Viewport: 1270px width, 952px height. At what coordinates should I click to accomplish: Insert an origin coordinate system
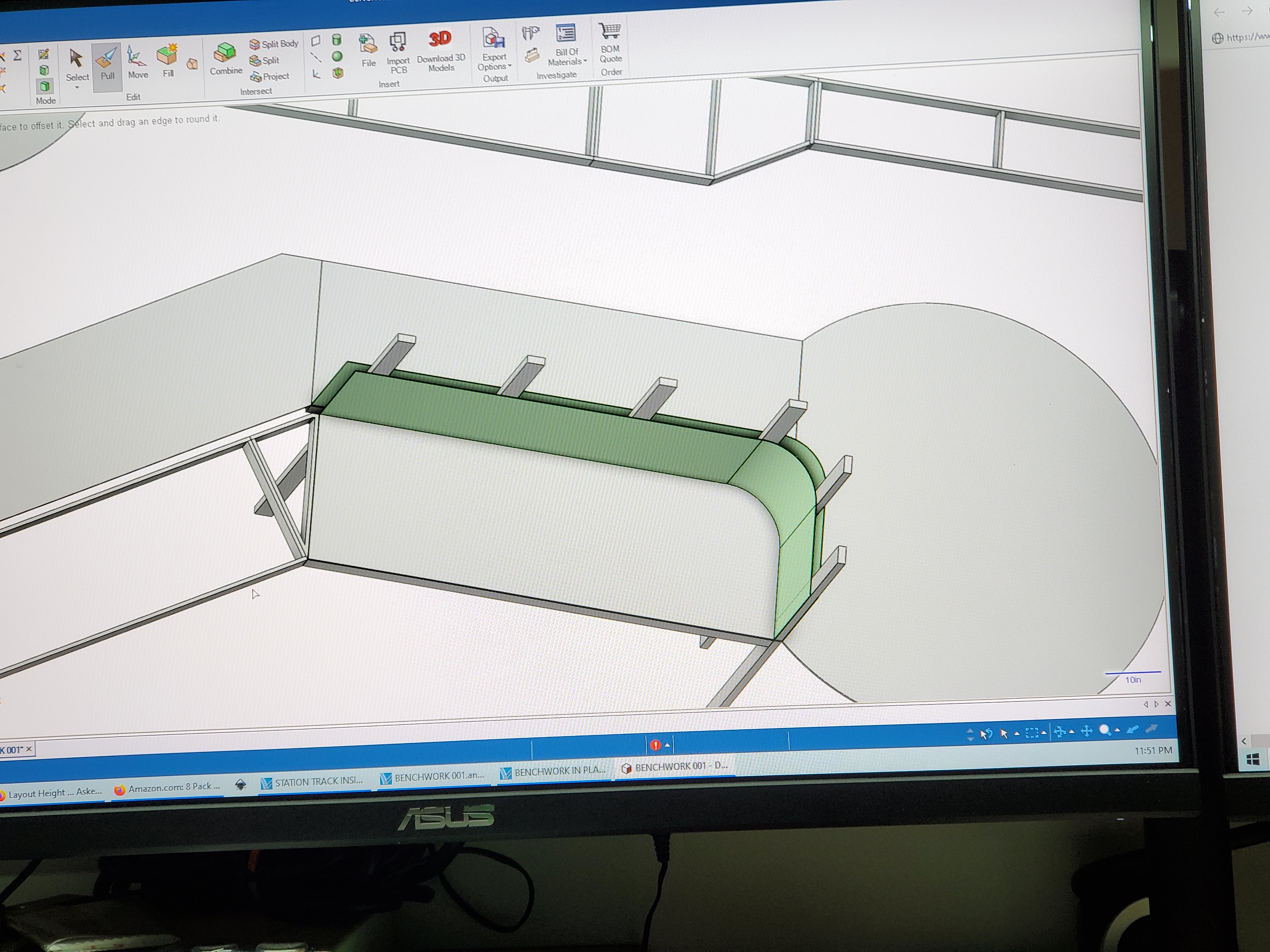316,73
